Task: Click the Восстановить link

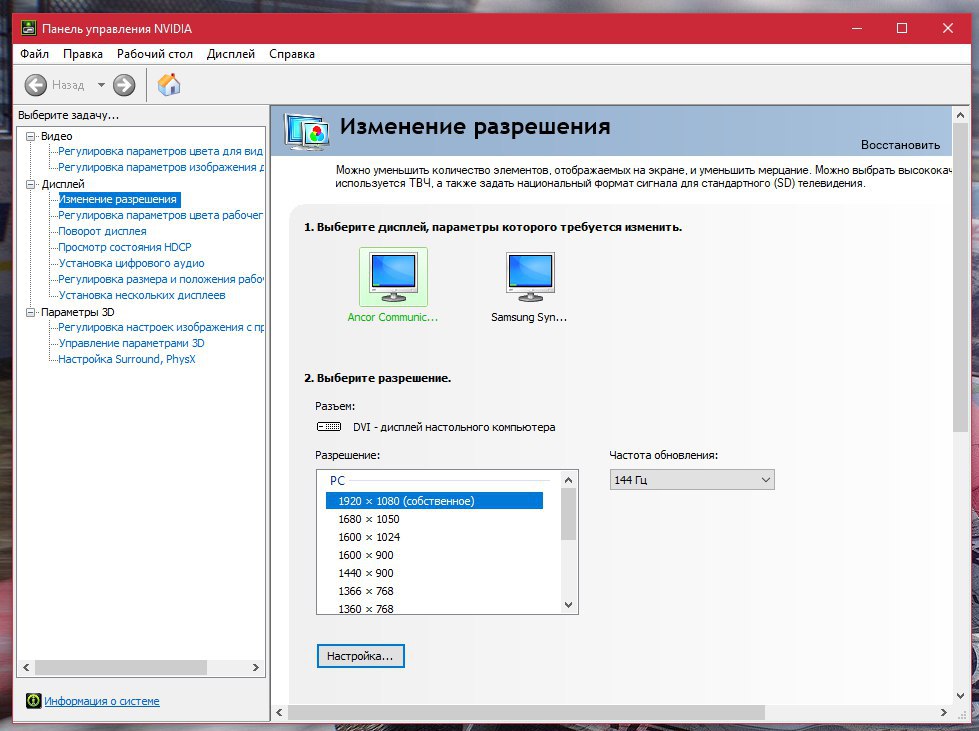Action: tap(900, 145)
